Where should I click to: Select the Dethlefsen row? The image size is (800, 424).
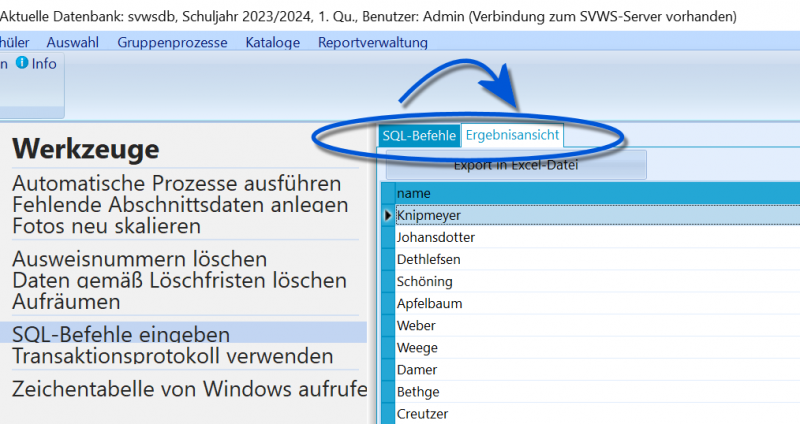(x=598, y=259)
